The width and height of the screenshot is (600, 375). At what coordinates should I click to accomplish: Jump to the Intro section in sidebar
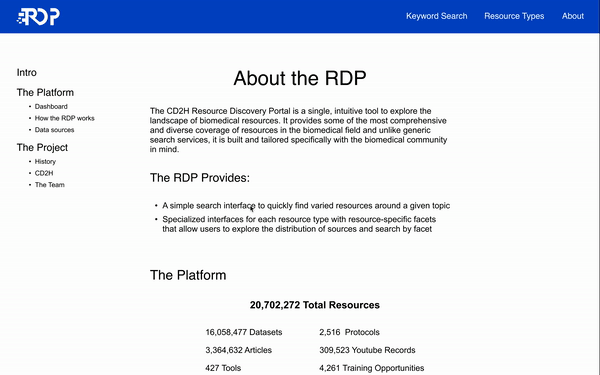click(26, 72)
